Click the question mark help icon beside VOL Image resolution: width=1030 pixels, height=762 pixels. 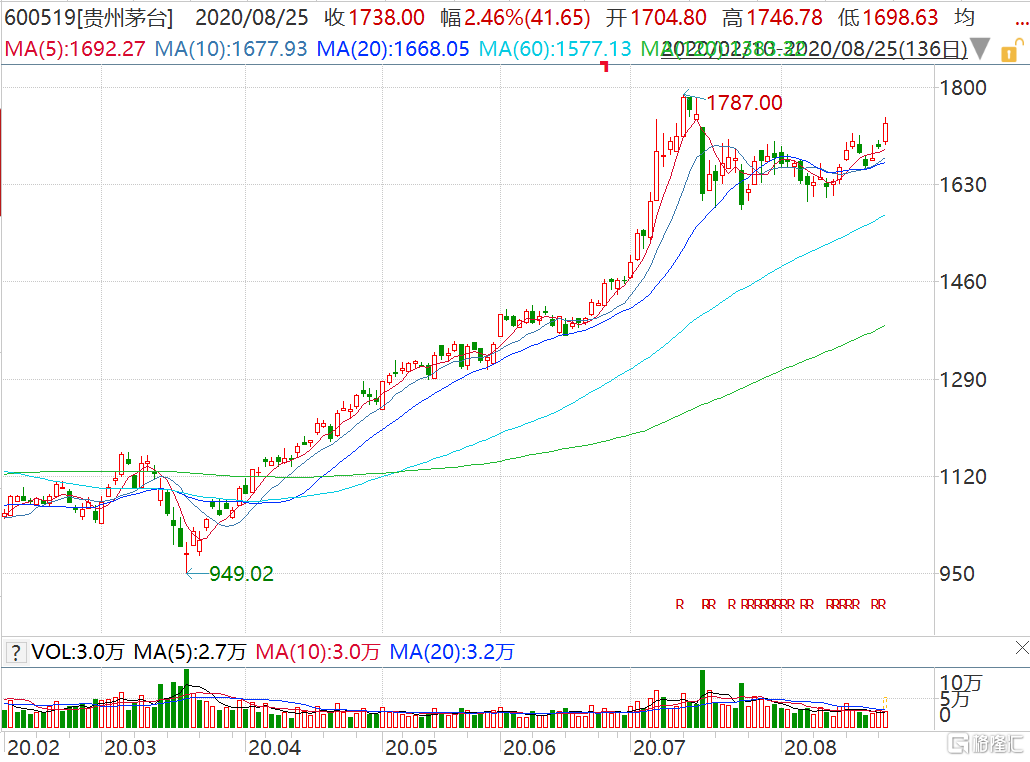(x=15, y=652)
